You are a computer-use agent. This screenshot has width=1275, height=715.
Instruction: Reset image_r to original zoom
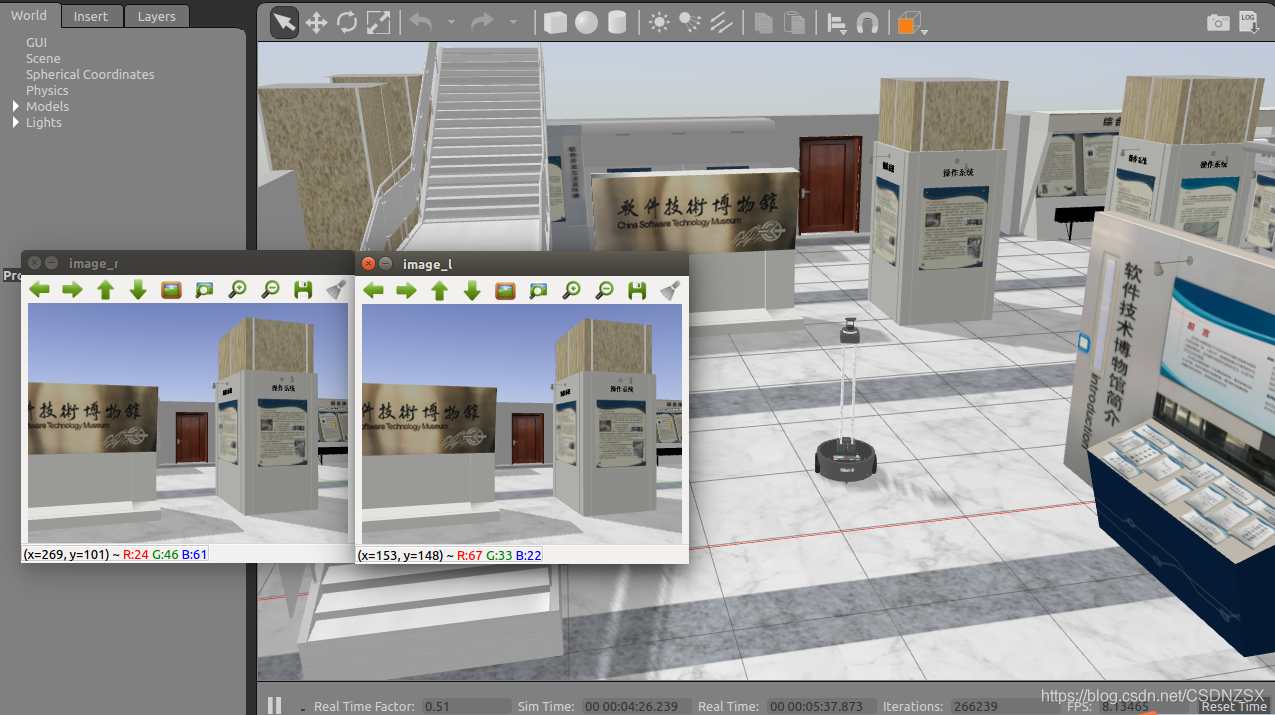pos(171,290)
